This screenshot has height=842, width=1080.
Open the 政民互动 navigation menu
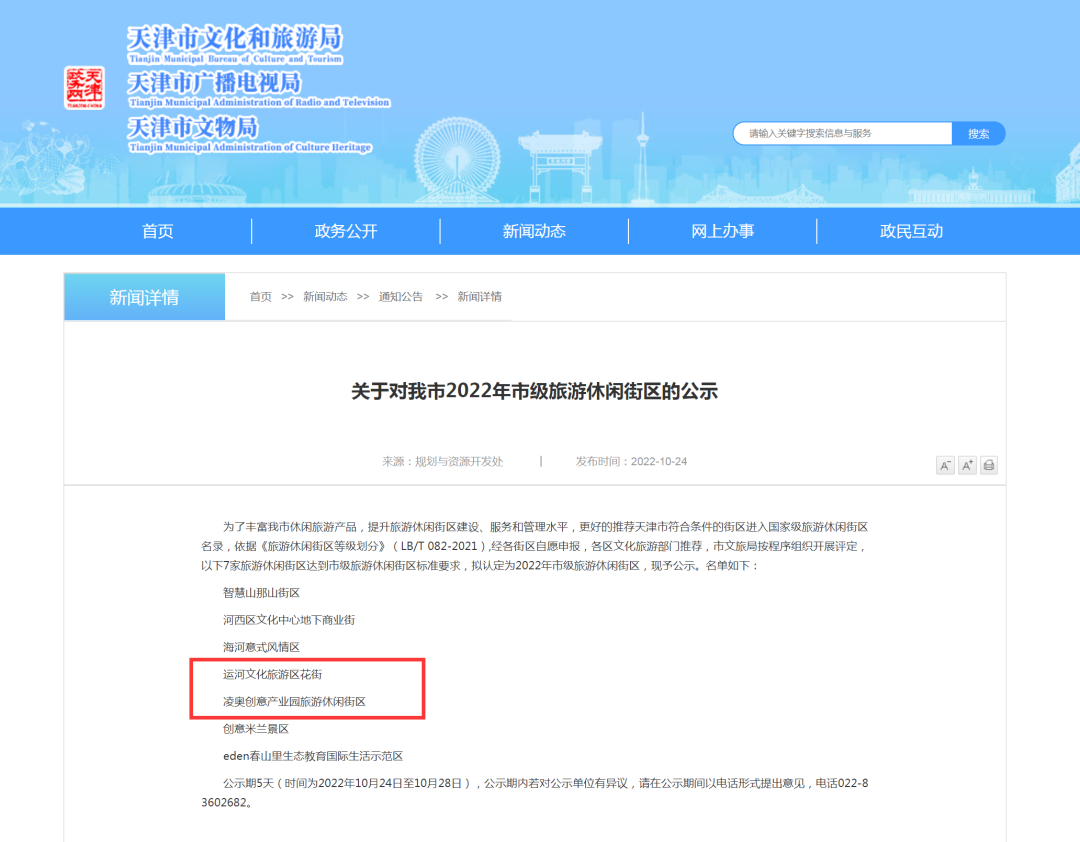pyautogui.click(x=911, y=231)
